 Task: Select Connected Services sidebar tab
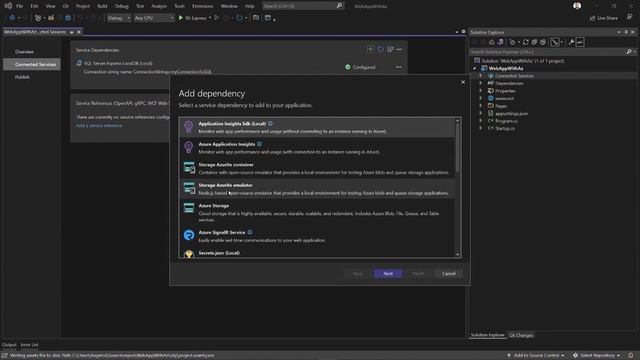pyautogui.click(x=32, y=64)
